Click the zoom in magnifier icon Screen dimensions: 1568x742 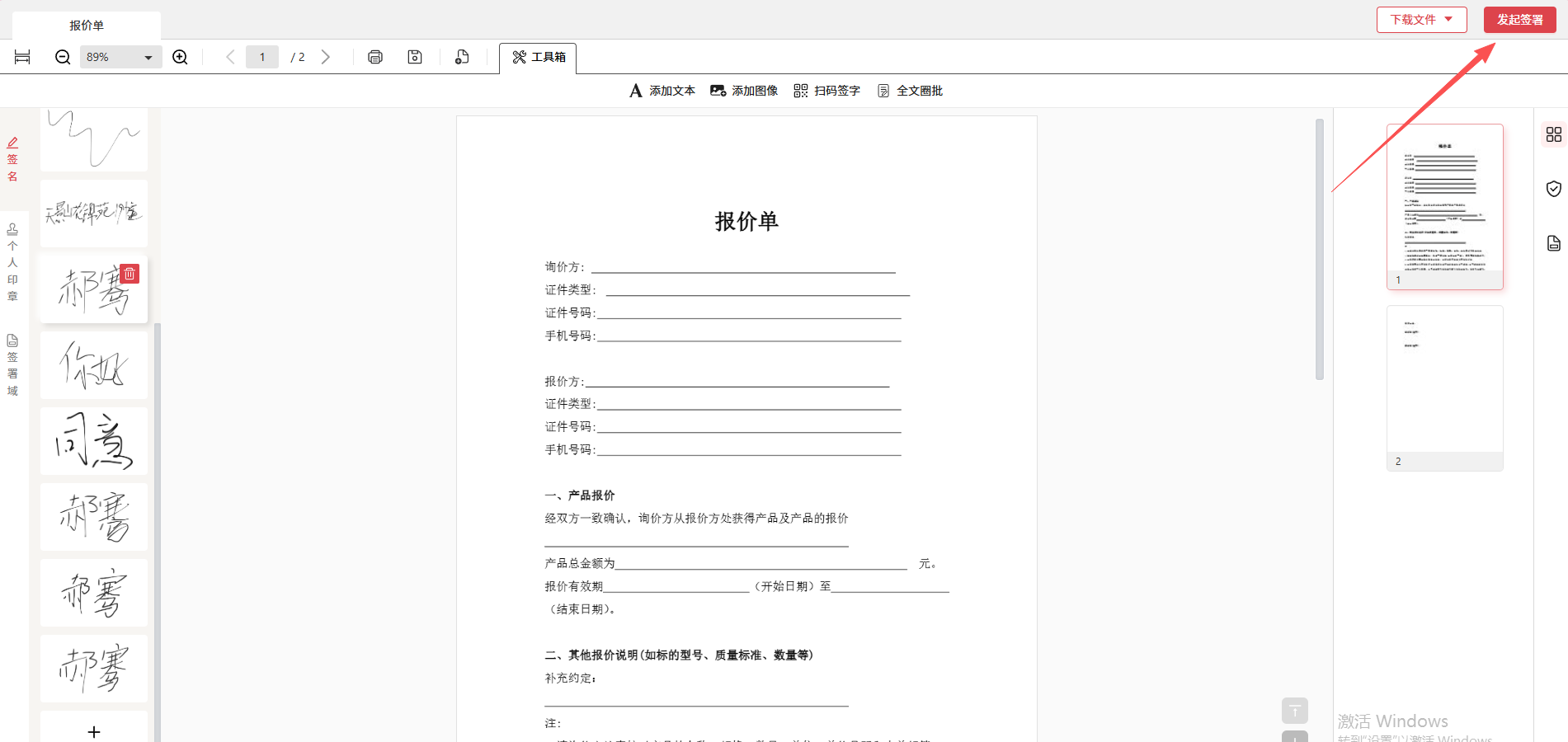point(180,57)
